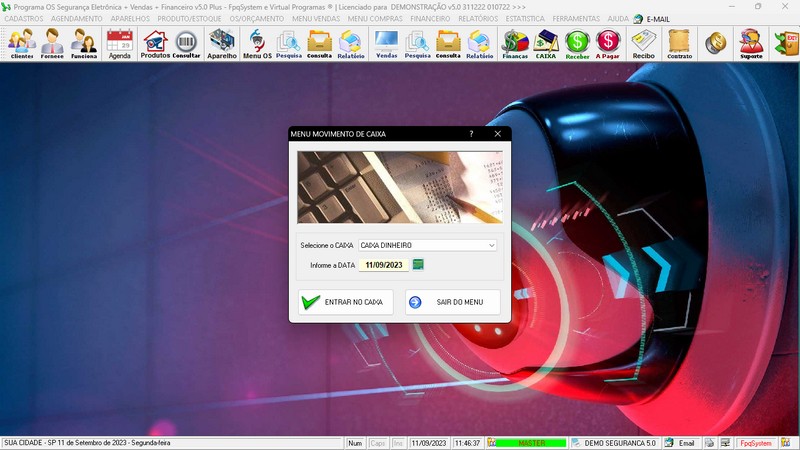Click Consulta drawer icon beside Menu OS Pesquisa

pyautogui.click(x=319, y=44)
